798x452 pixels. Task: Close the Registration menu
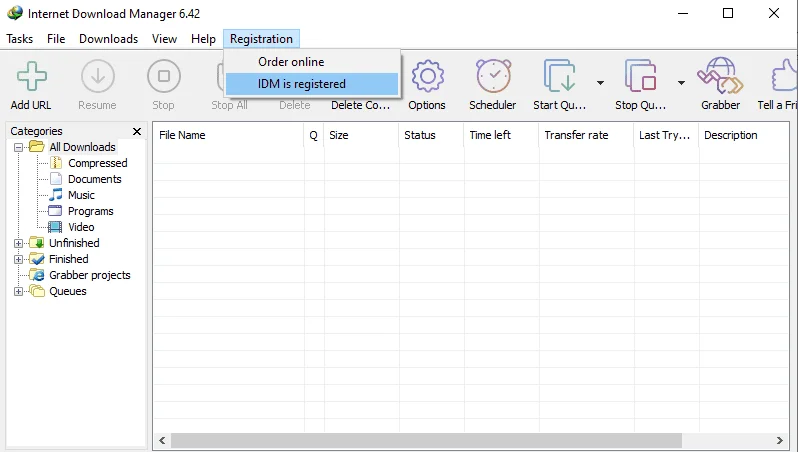[x=261, y=39]
